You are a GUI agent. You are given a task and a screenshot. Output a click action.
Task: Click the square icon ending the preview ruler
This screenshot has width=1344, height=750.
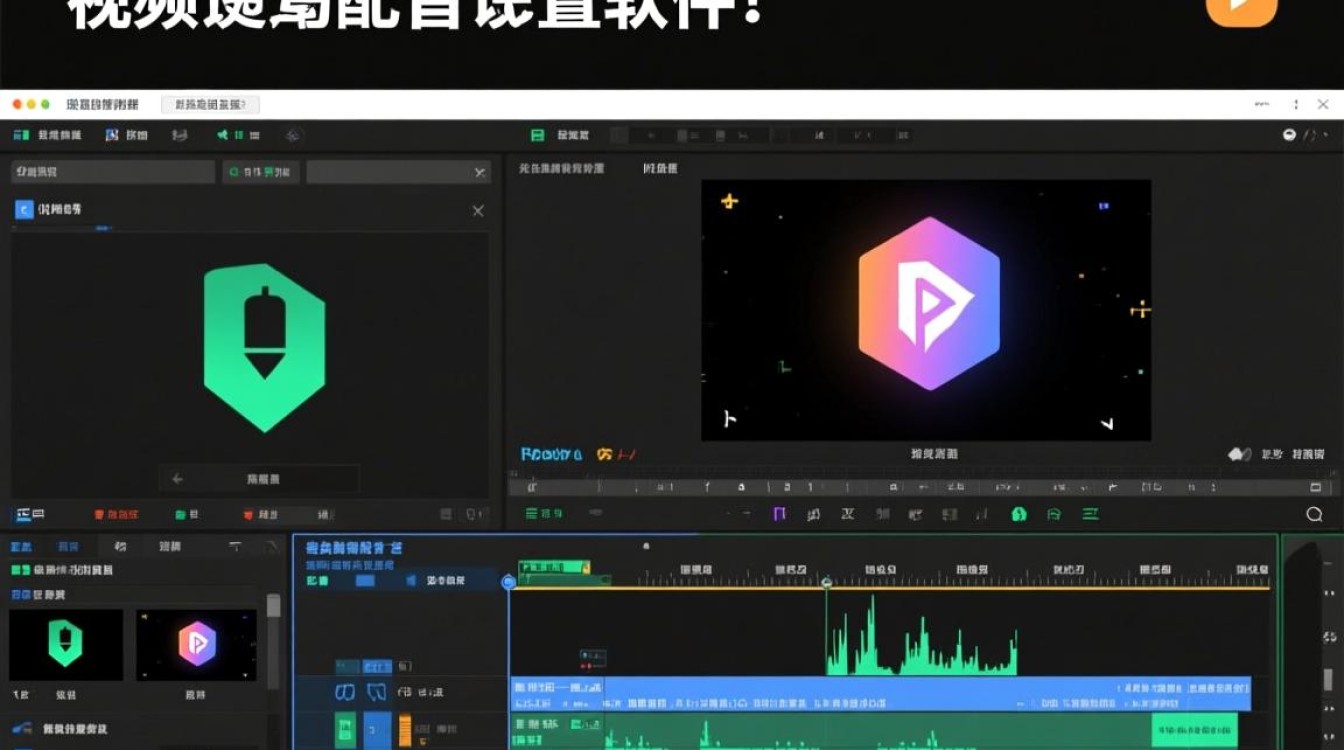1315,487
